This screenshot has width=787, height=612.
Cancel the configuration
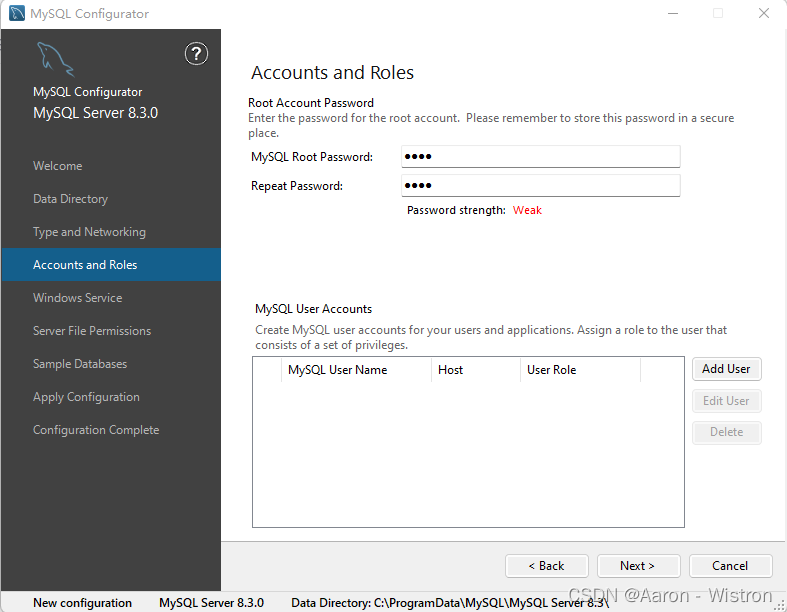tap(730, 566)
